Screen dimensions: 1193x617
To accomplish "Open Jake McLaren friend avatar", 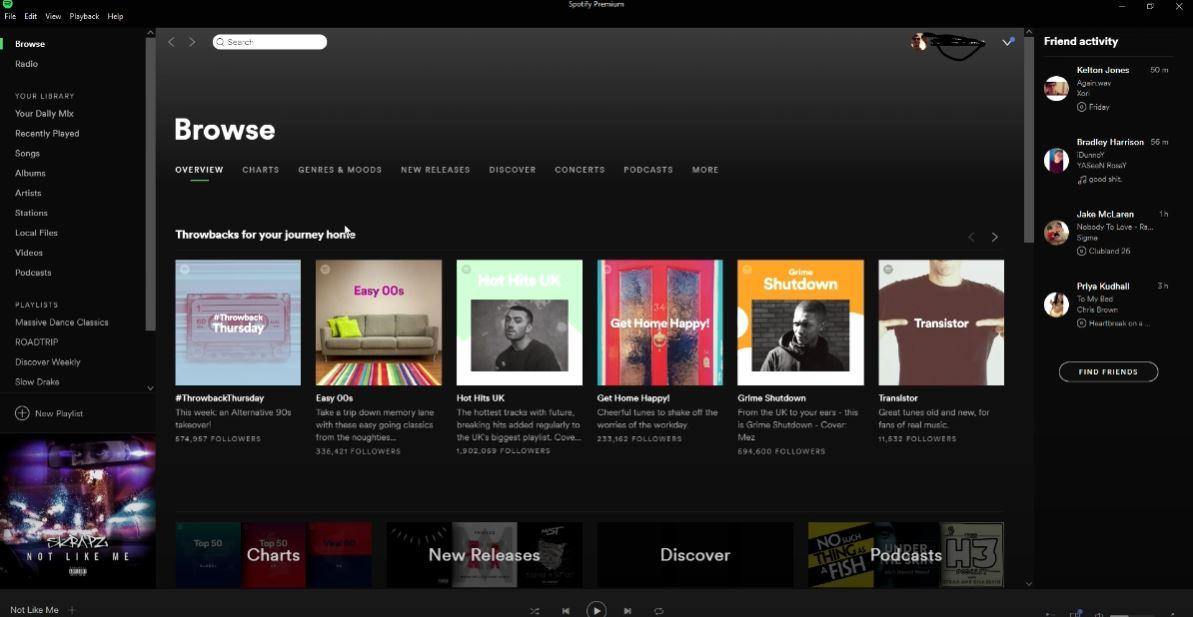I will [1056, 233].
